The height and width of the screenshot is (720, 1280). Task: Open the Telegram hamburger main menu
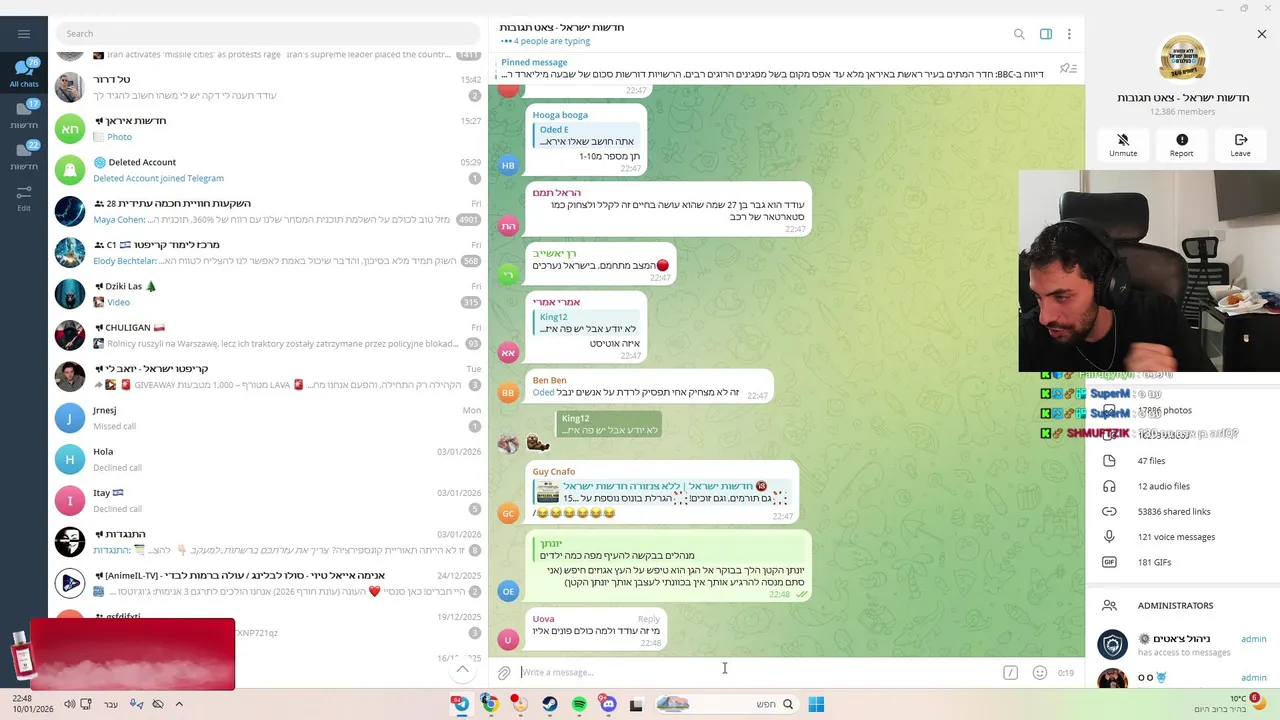(x=24, y=34)
